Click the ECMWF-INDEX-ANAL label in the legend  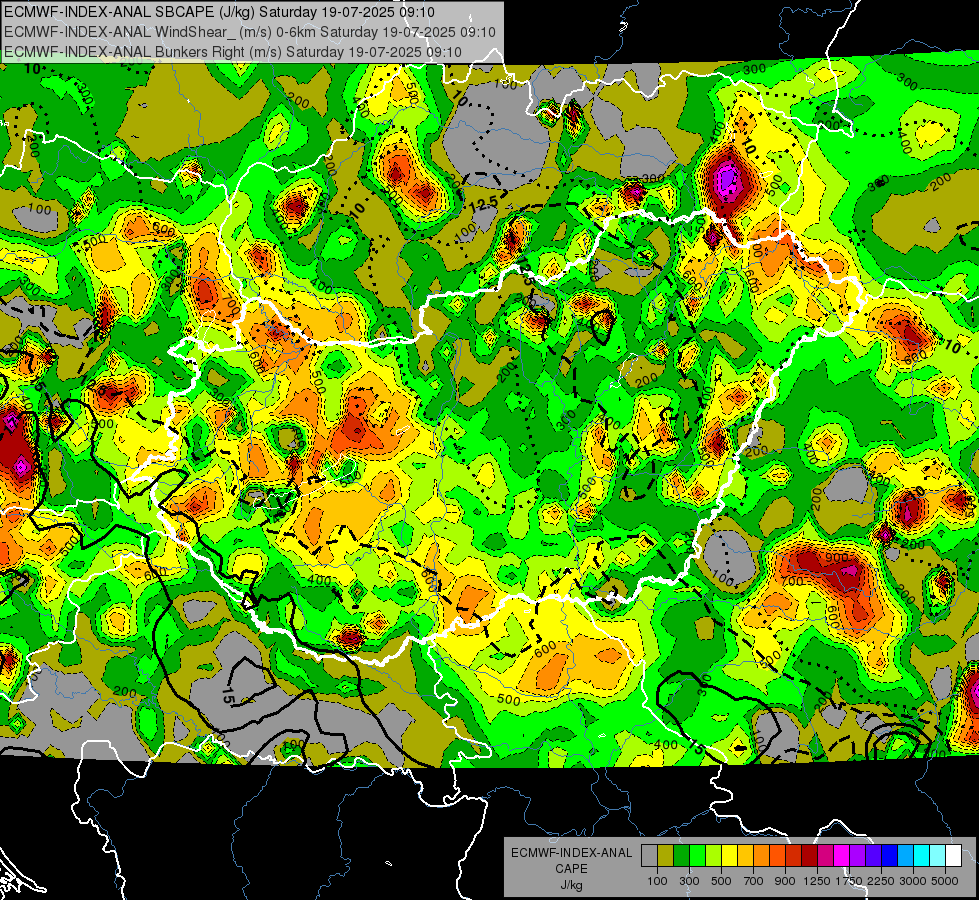[571, 853]
